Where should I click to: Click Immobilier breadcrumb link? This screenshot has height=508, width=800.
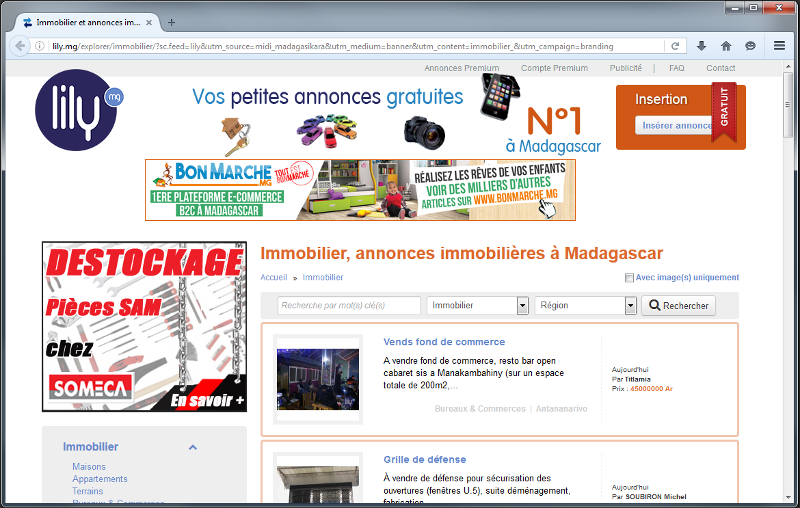point(323,277)
